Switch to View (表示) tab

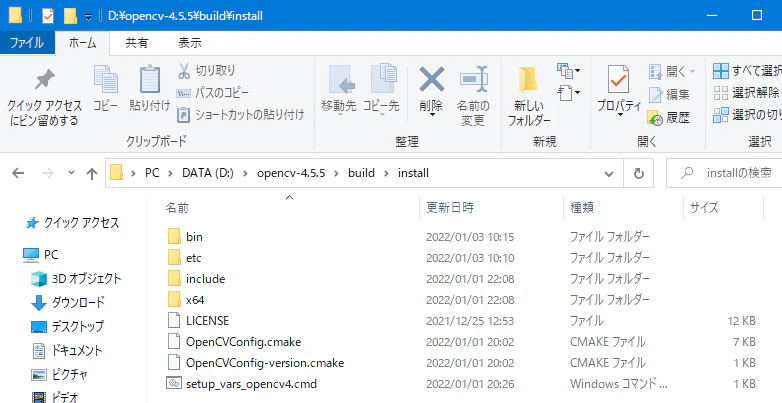[x=190, y=43]
